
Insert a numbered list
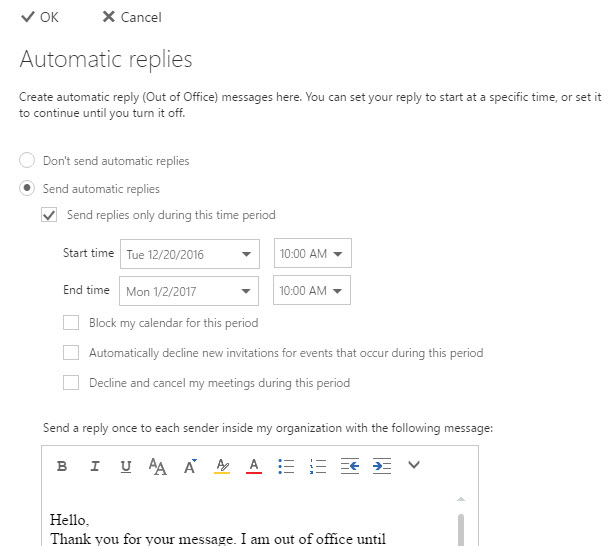tap(317, 466)
